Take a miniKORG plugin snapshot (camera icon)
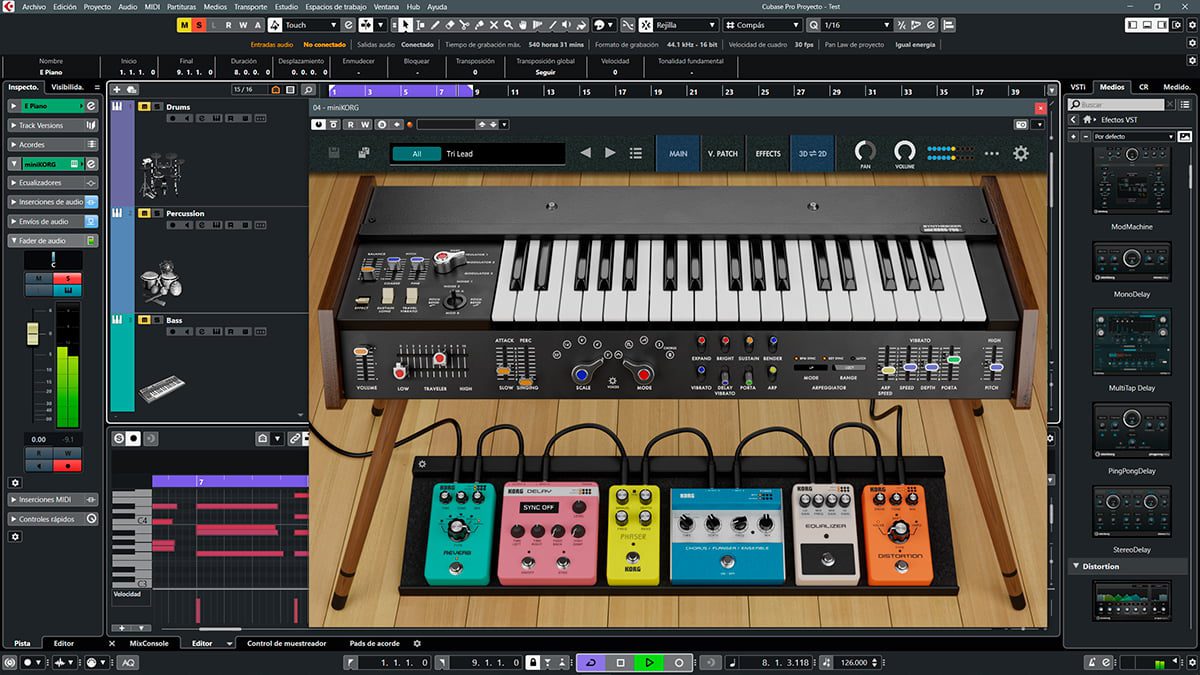1200x675 pixels. (1021, 125)
